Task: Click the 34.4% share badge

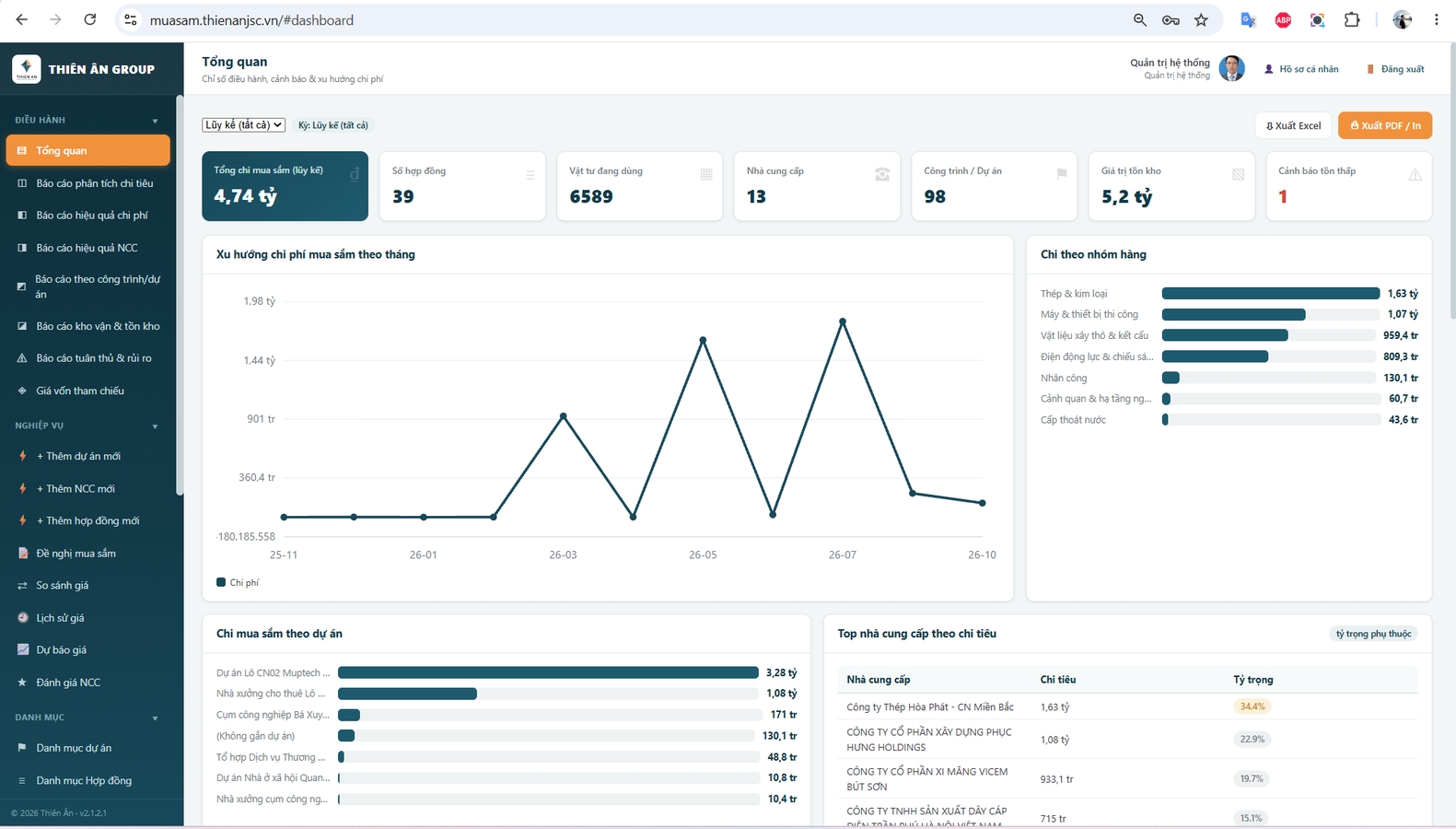Action: click(x=1252, y=706)
